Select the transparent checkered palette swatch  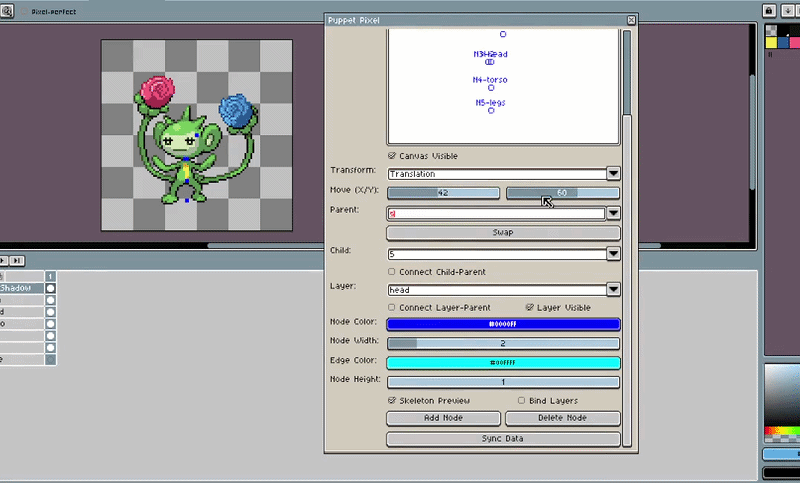click(771, 31)
